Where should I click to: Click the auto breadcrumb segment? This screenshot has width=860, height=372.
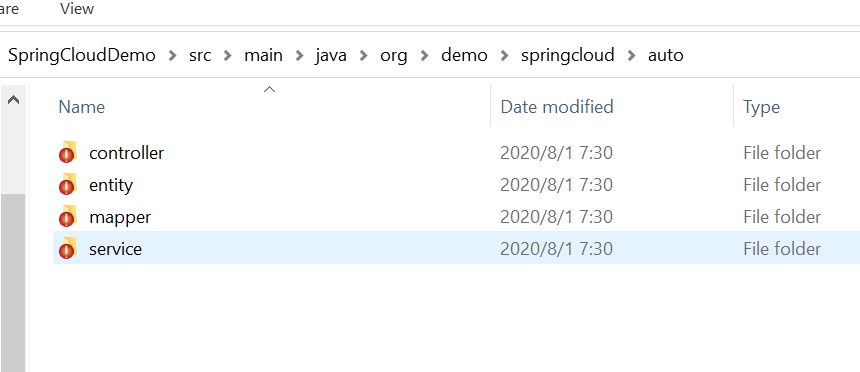(x=665, y=55)
